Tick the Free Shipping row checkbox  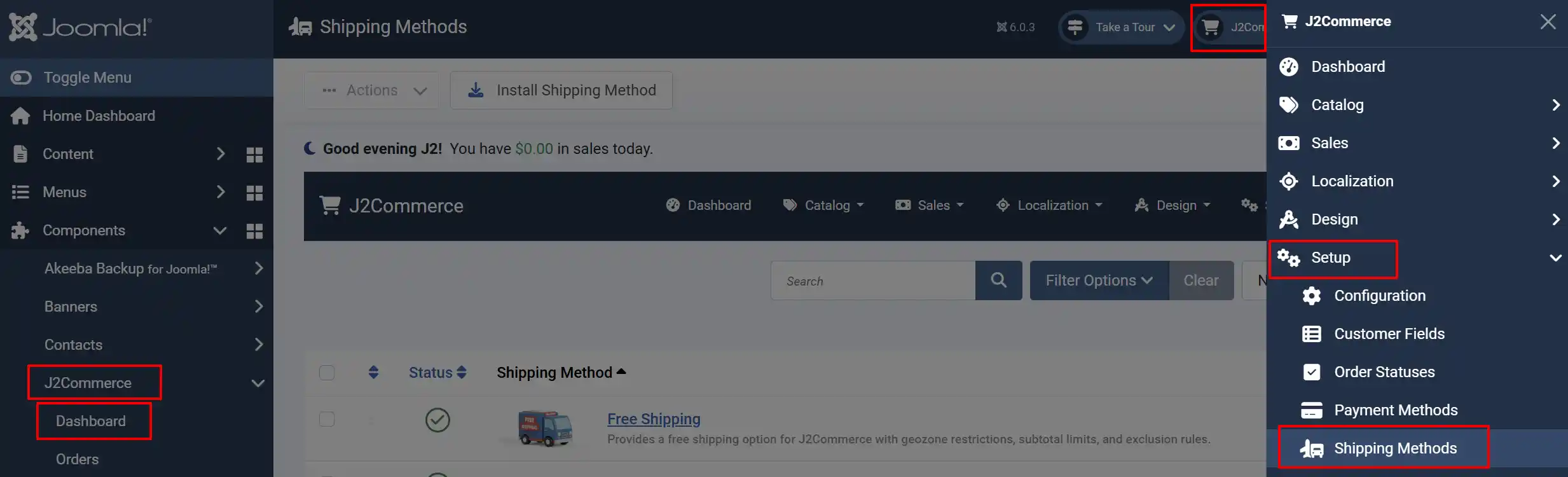point(327,419)
